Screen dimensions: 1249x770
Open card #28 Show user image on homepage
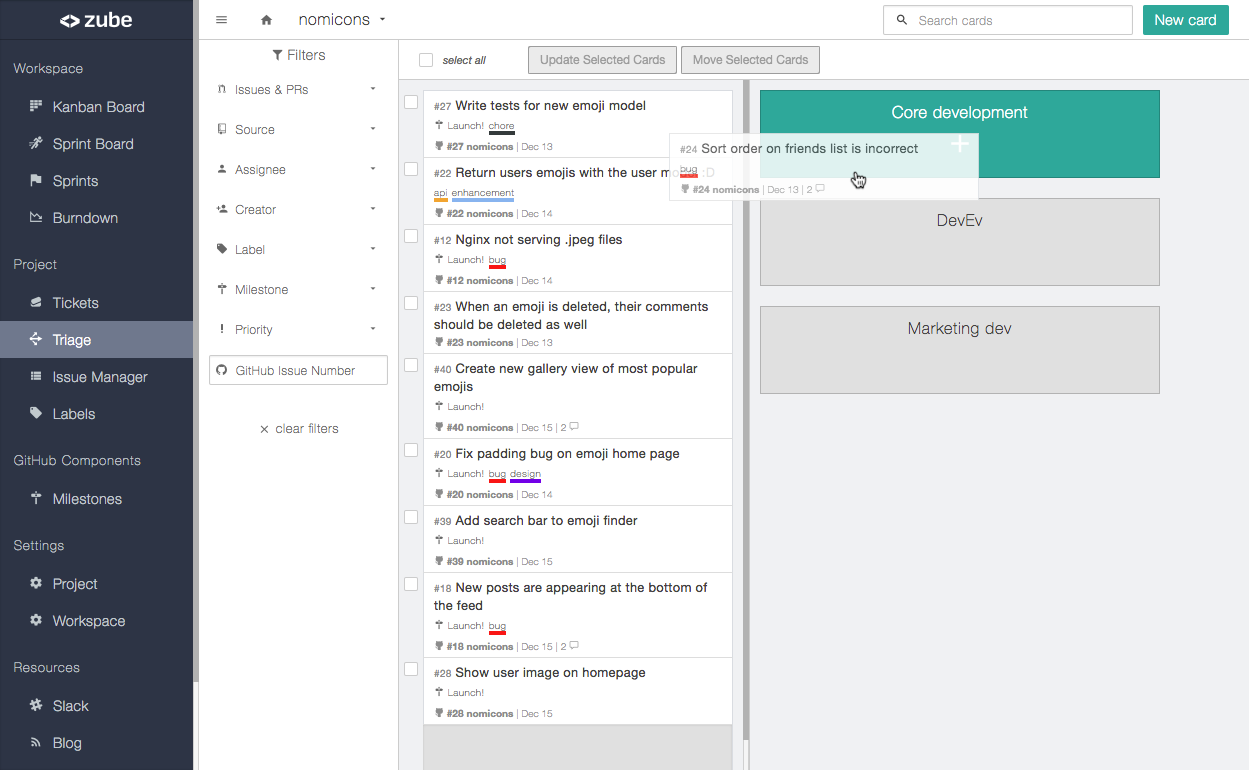[x=578, y=691]
